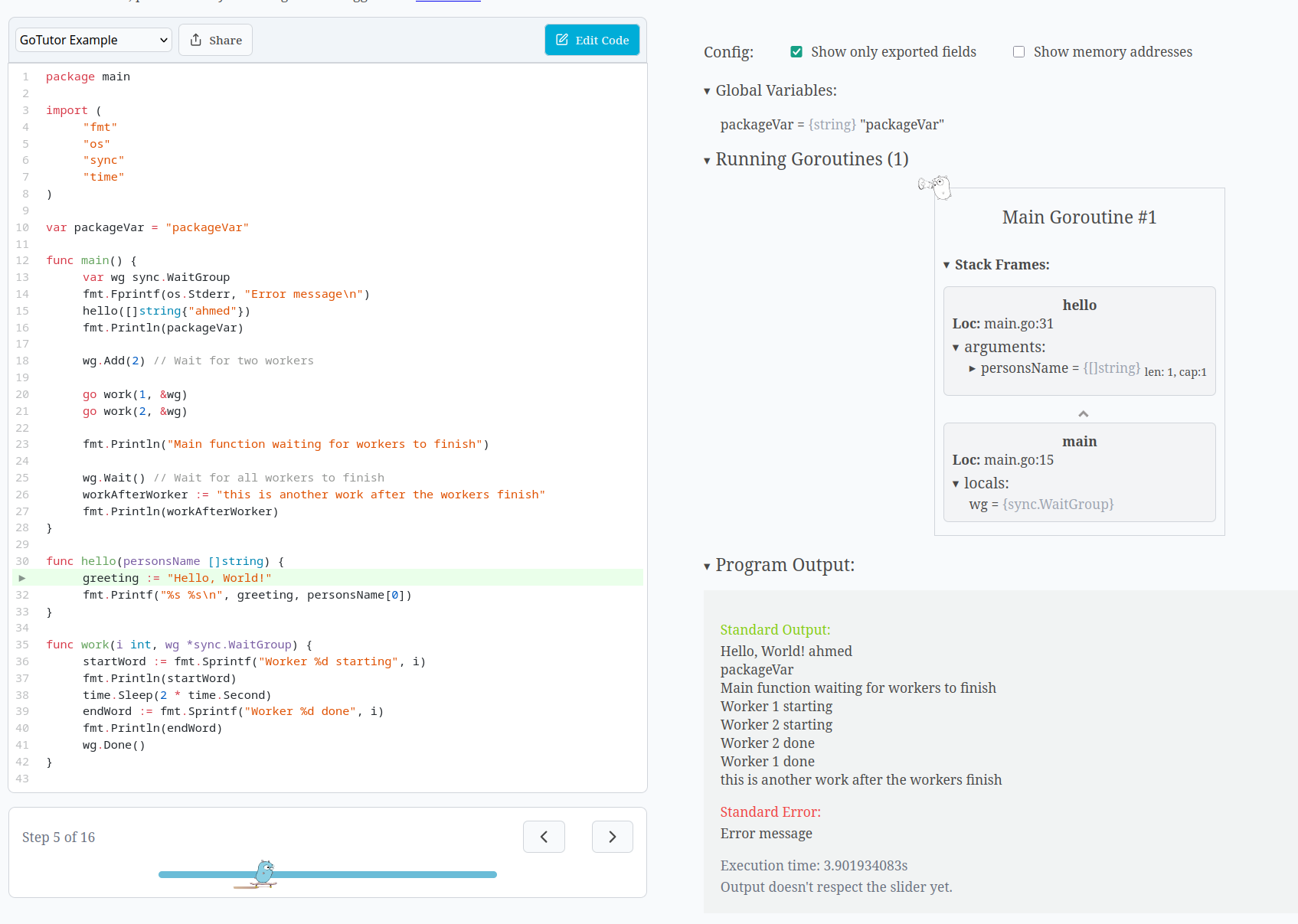Open the GoTutor Example dropdown
The width and height of the screenshot is (1298, 924).
point(93,40)
